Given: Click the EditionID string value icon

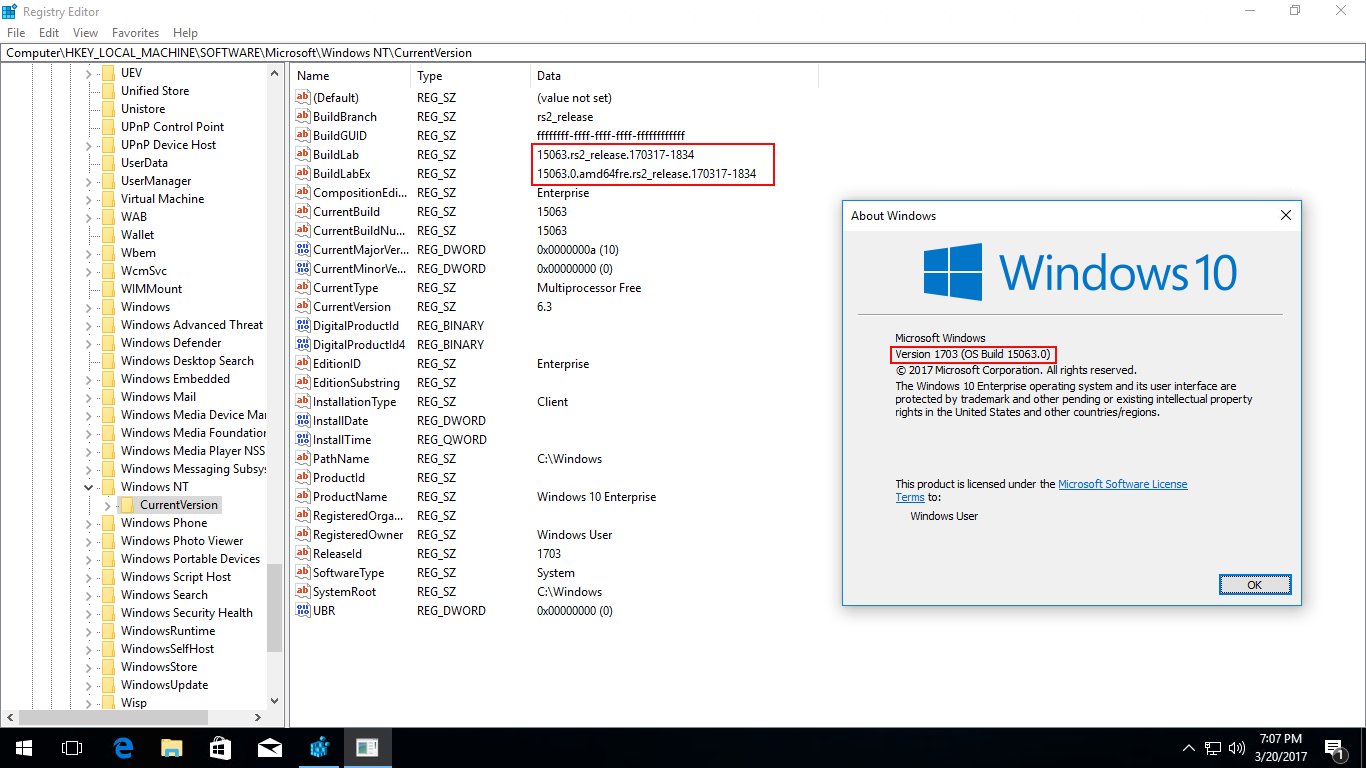Looking at the screenshot, I should [x=305, y=364].
